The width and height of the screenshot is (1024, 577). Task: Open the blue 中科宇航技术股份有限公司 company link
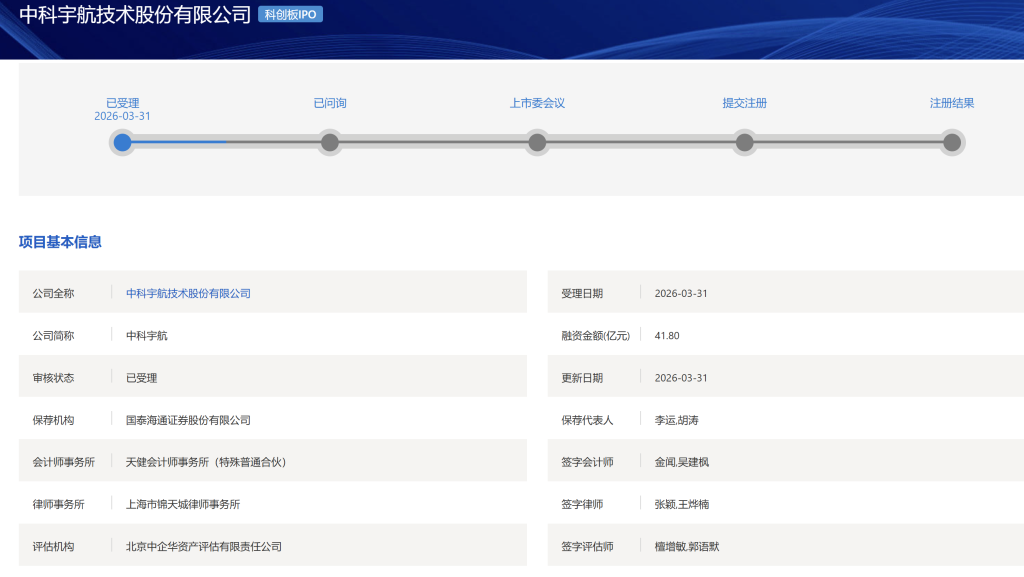(188, 293)
